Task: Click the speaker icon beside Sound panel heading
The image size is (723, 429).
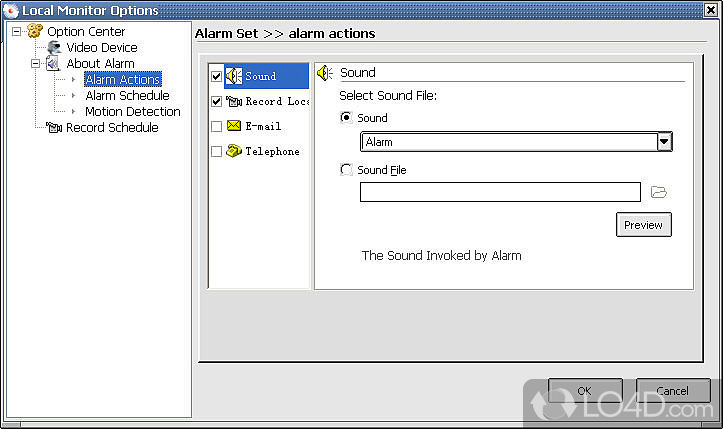Action: tap(325, 72)
